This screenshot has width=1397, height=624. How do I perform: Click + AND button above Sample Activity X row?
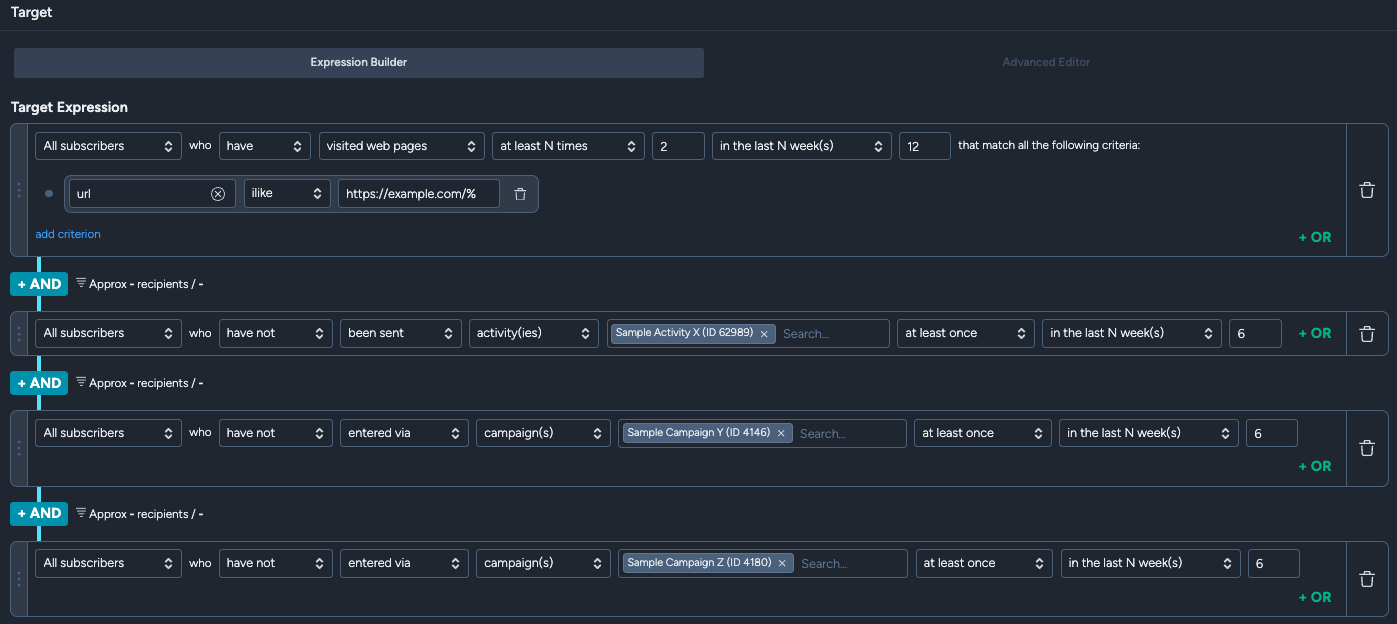click(39, 284)
